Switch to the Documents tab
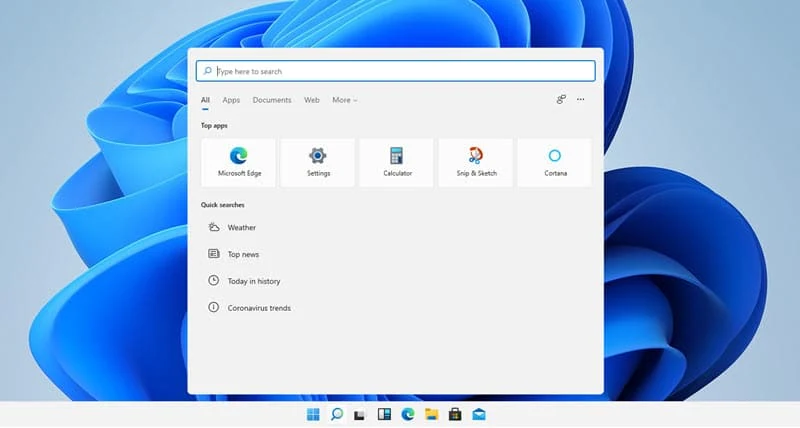This screenshot has width=800, height=428. click(272, 100)
